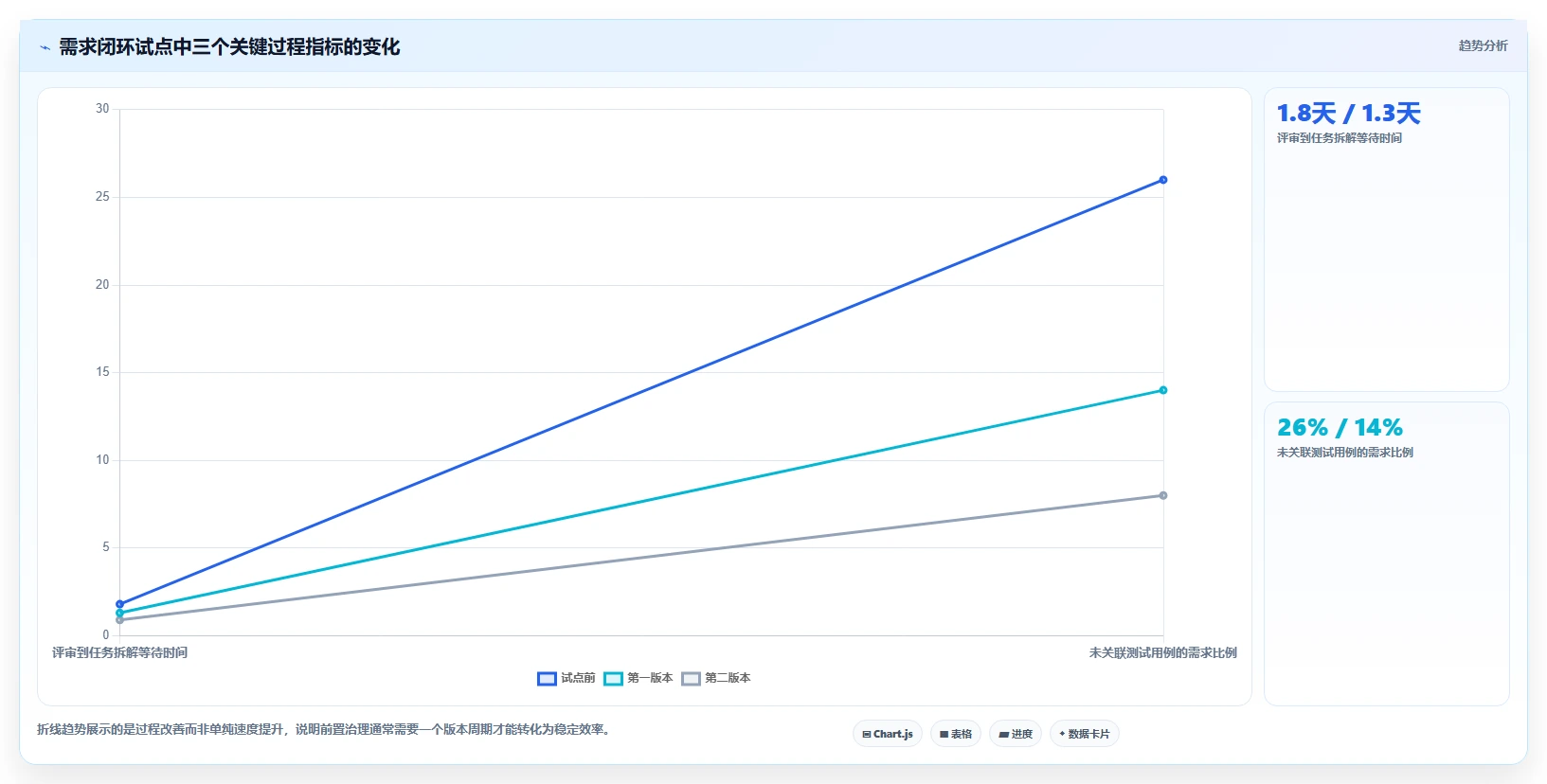Select the 进度 chip
Screen dimensions: 1547x784
tap(1016, 734)
